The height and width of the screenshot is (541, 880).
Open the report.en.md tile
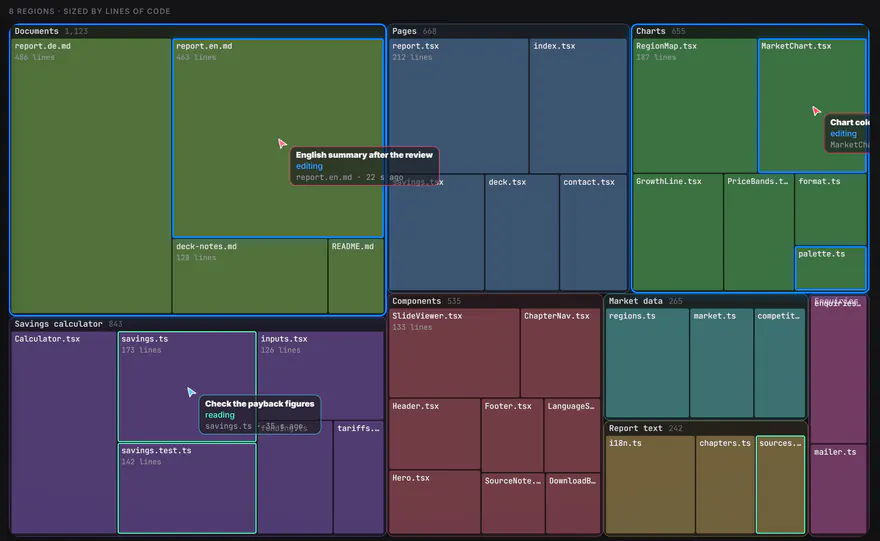pos(278,138)
